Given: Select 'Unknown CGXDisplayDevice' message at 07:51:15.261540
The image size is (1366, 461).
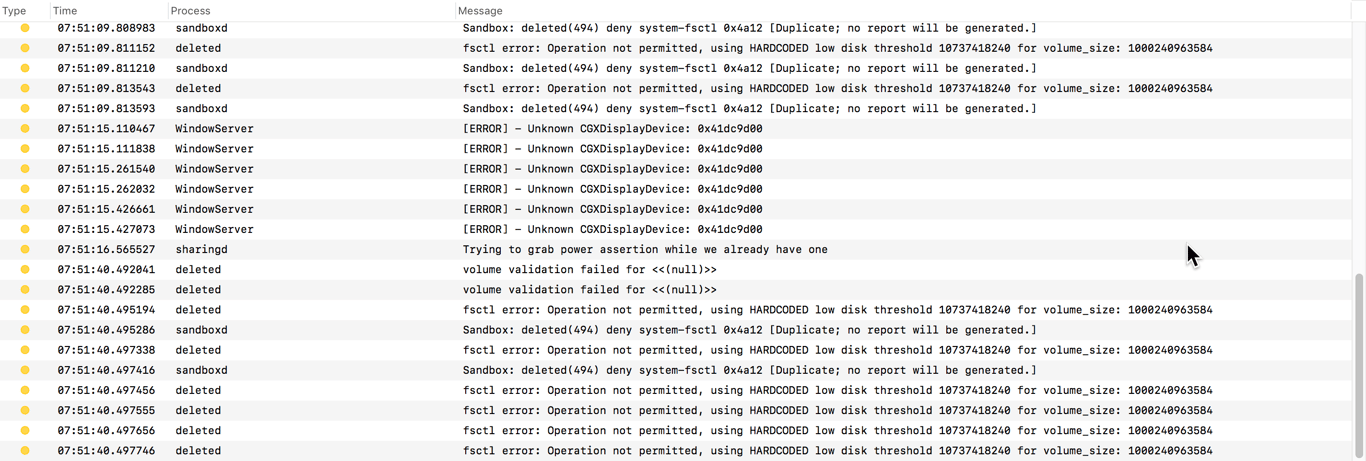Looking at the screenshot, I should [x=612, y=169].
